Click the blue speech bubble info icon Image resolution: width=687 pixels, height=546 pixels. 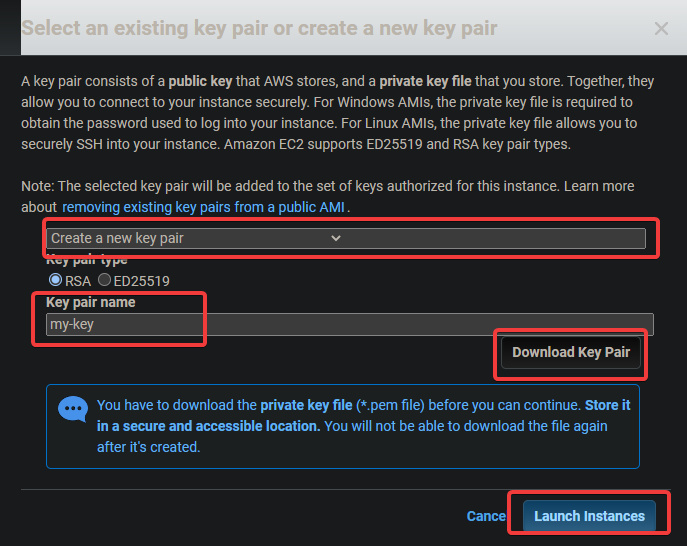73,409
